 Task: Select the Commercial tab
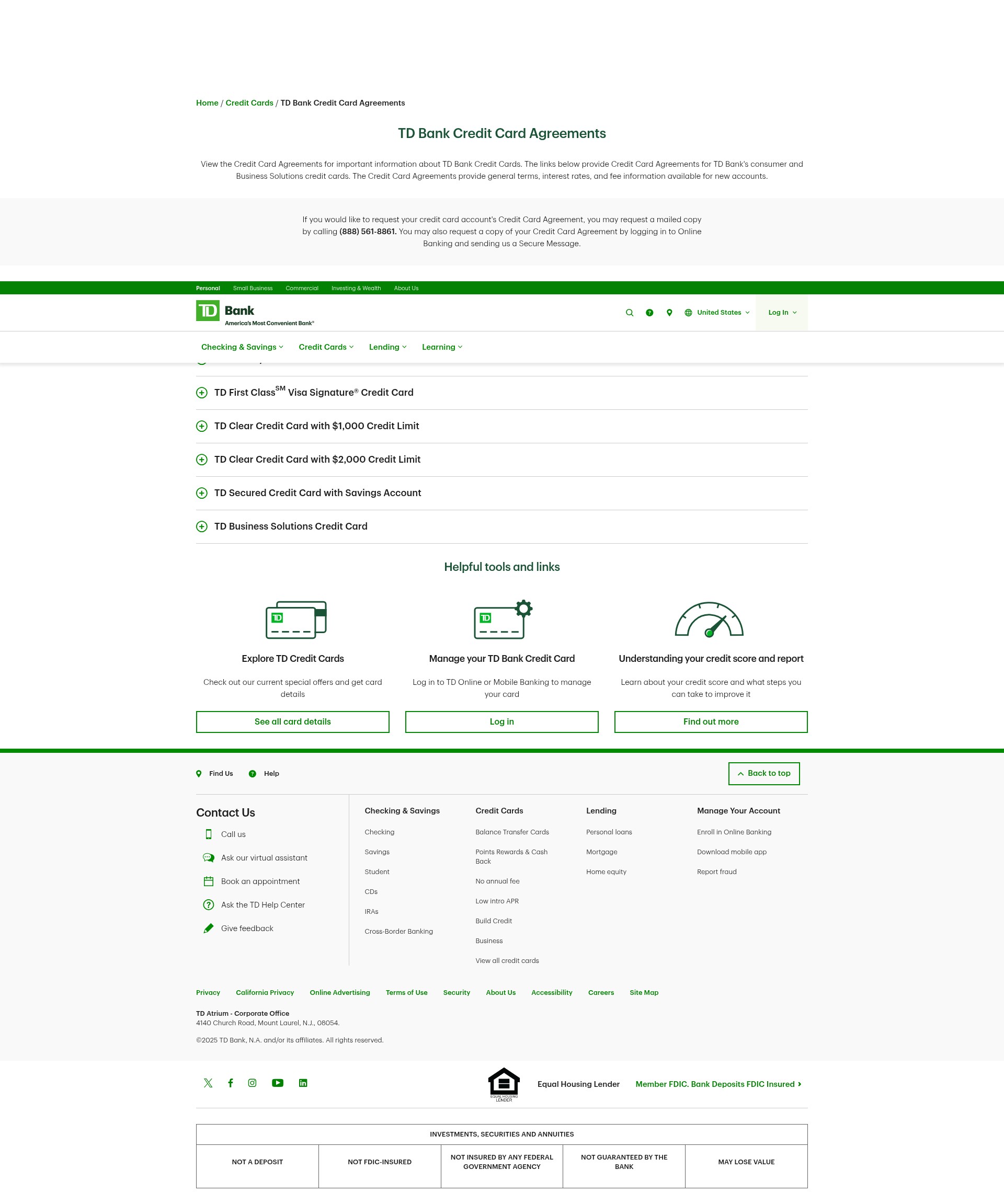pyautogui.click(x=302, y=289)
